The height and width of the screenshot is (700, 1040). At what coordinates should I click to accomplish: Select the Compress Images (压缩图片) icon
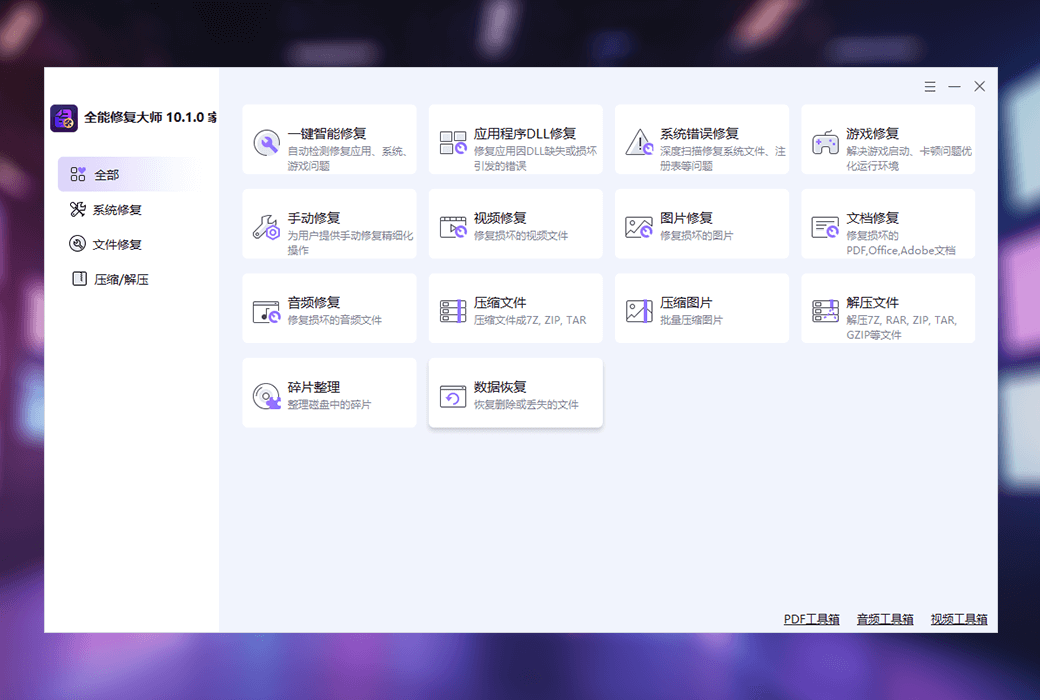[639, 311]
